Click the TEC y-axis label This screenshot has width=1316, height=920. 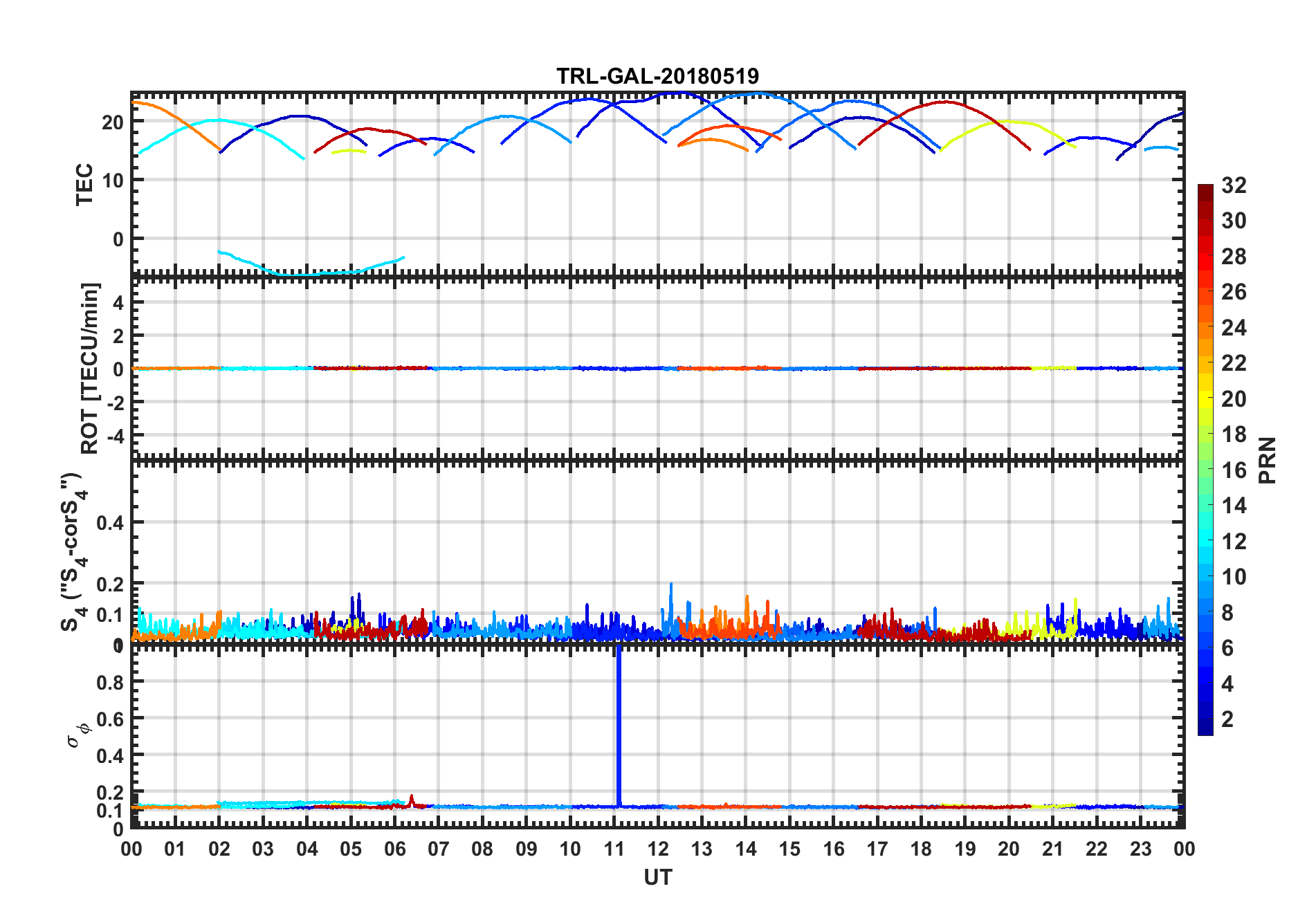(x=84, y=185)
